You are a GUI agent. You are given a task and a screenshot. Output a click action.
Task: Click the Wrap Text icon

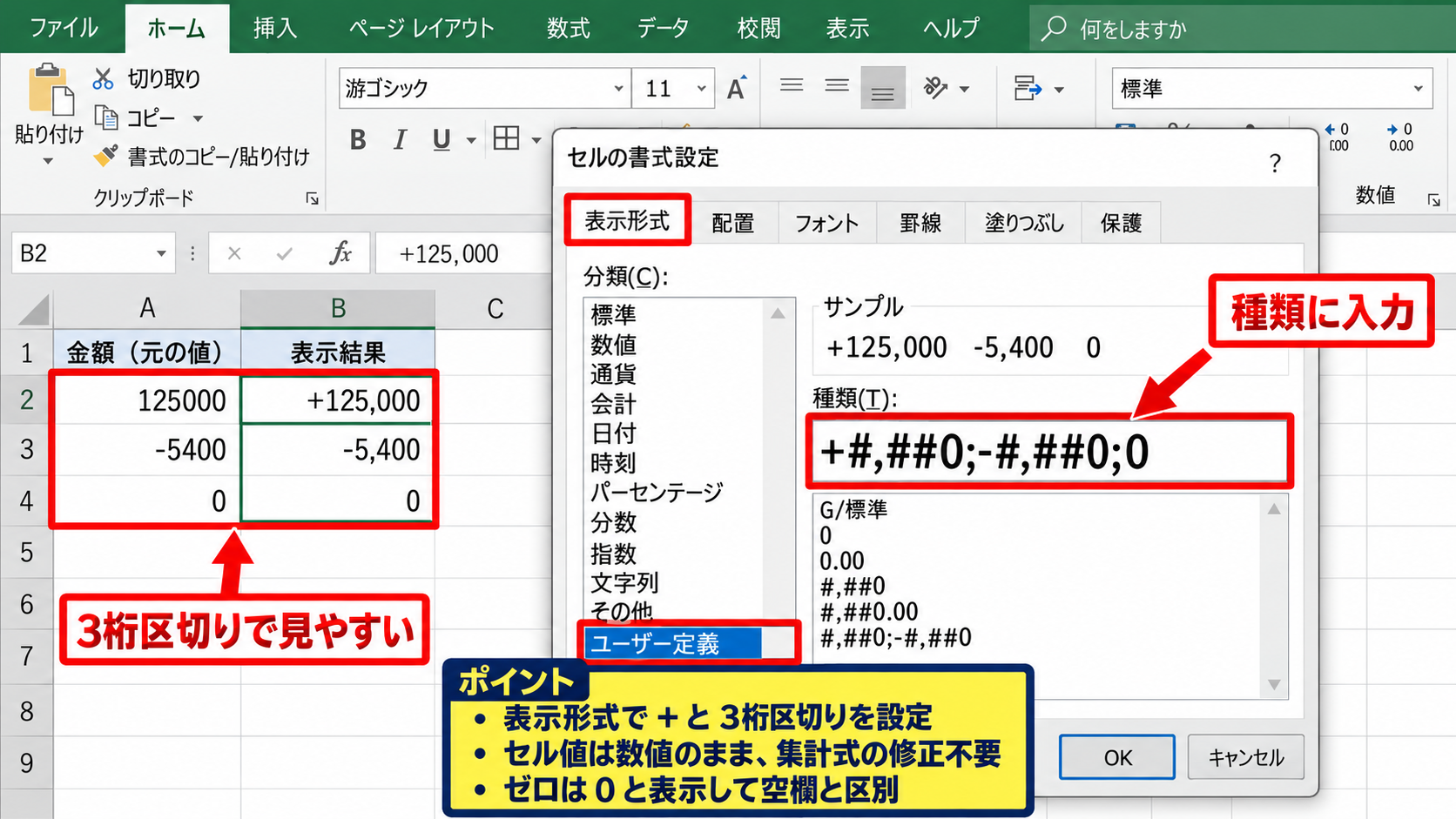[x=1028, y=88]
